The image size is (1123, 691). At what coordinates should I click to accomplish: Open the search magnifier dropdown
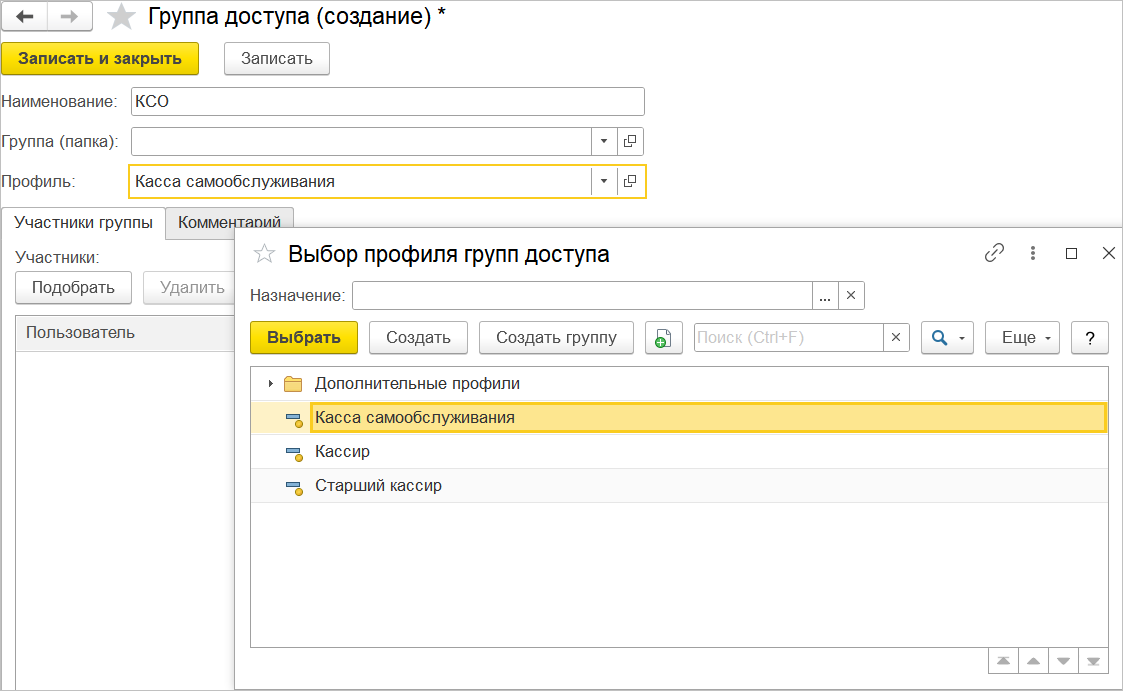(946, 338)
